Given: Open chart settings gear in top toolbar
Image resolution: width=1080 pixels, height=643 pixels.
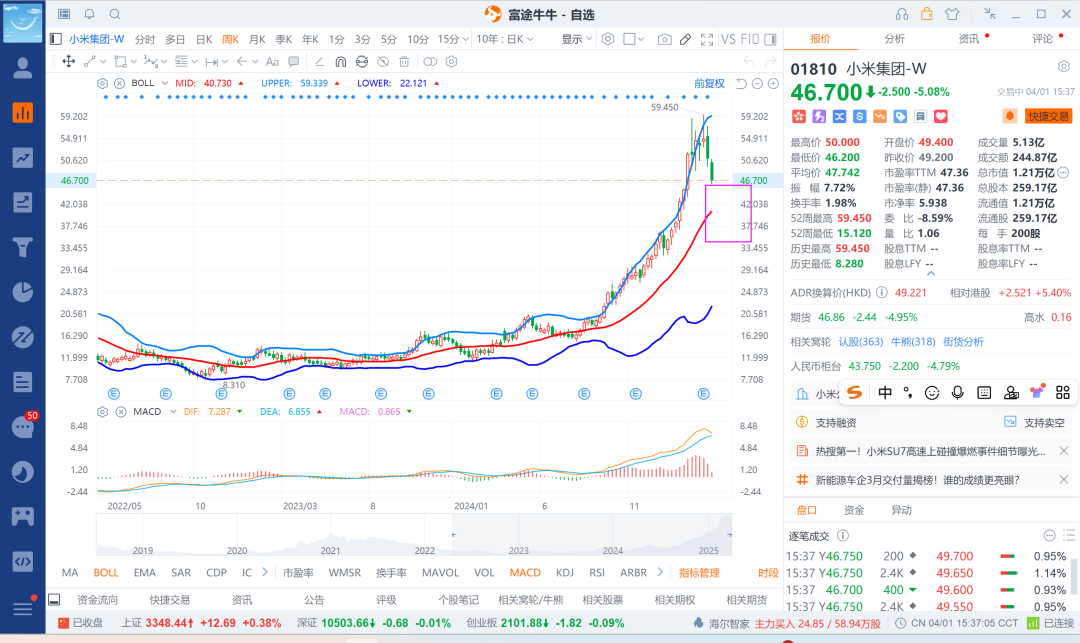Looking at the screenshot, I should coord(608,39).
